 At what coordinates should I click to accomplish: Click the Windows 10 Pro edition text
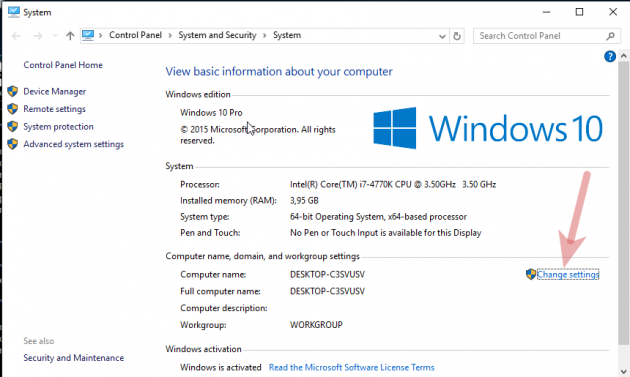(211, 113)
